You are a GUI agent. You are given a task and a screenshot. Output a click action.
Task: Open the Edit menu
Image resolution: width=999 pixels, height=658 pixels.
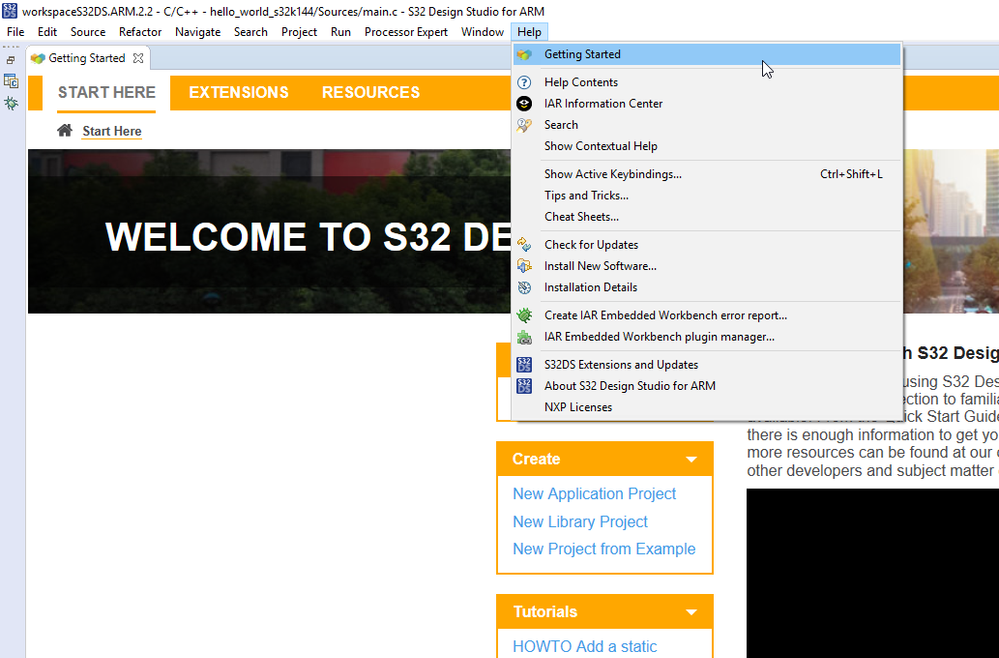click(x=47, y=32)
